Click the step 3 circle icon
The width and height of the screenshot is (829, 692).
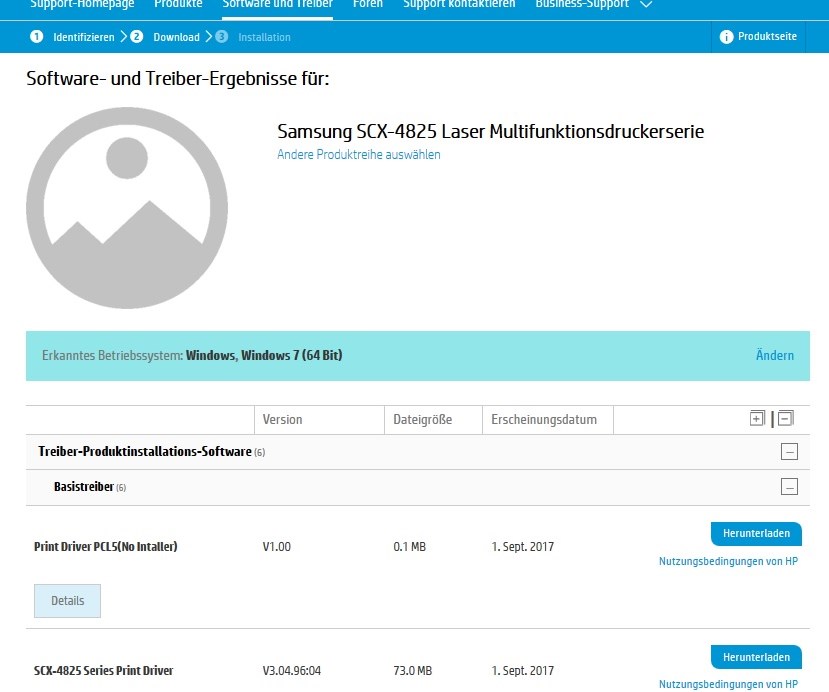pyautogui.click(x=222, y=36)
